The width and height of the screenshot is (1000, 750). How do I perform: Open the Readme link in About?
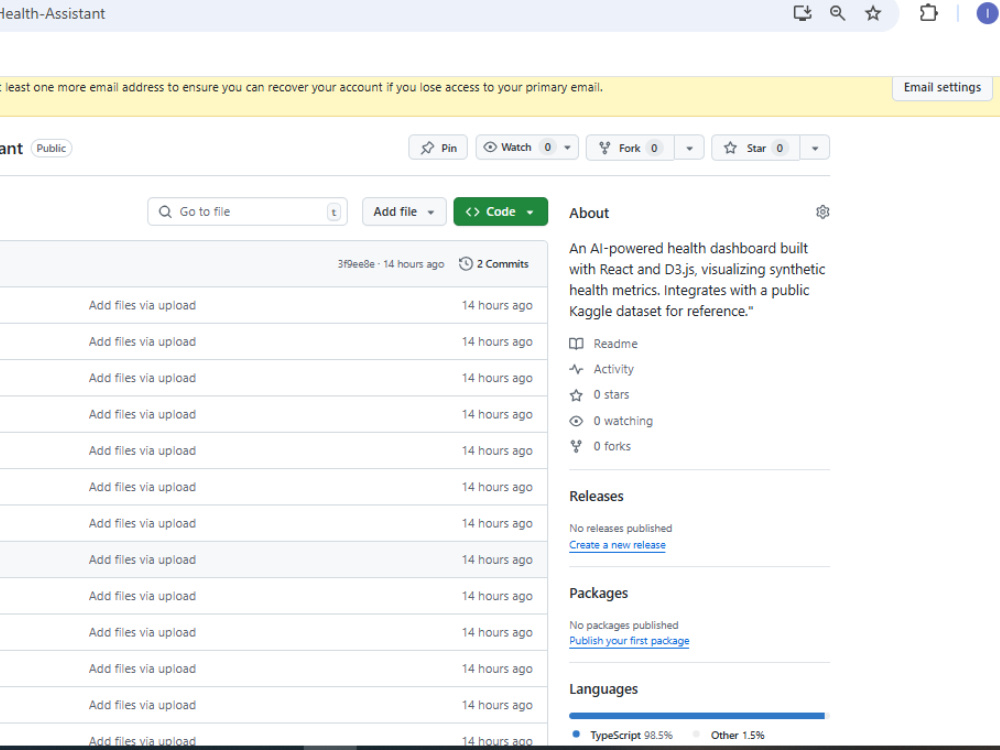coord(615,344)
